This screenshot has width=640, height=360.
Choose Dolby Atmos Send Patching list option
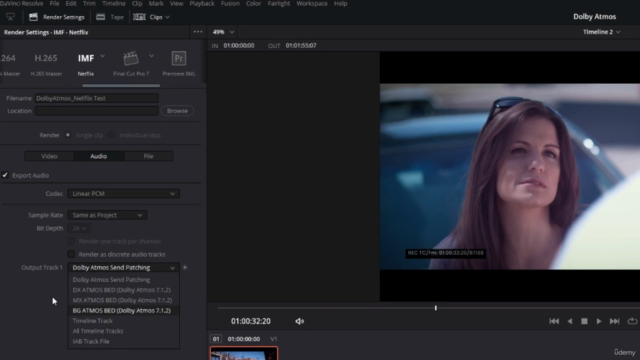point(123,280)
